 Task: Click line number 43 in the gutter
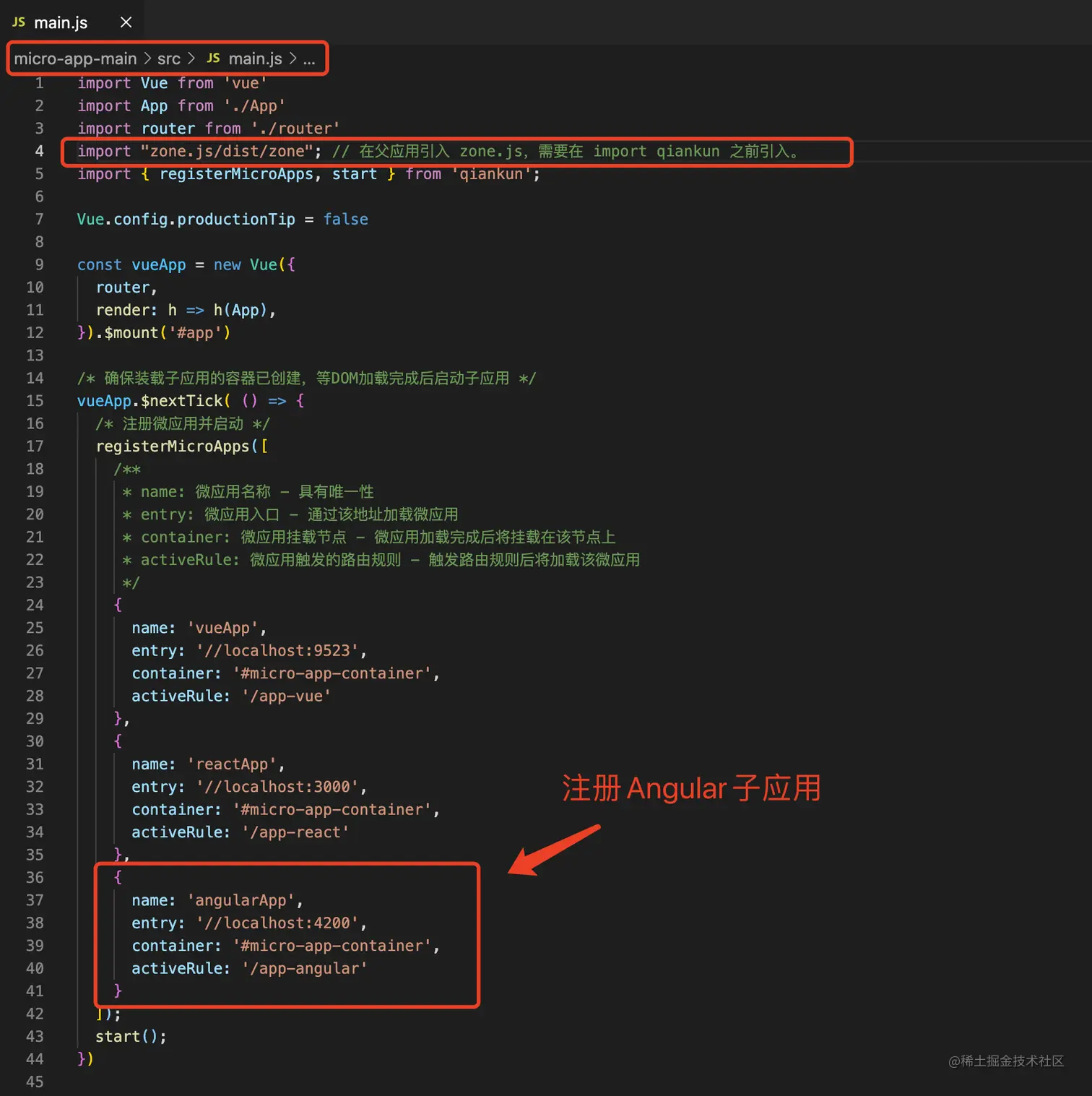click(x=35, y=1037)
